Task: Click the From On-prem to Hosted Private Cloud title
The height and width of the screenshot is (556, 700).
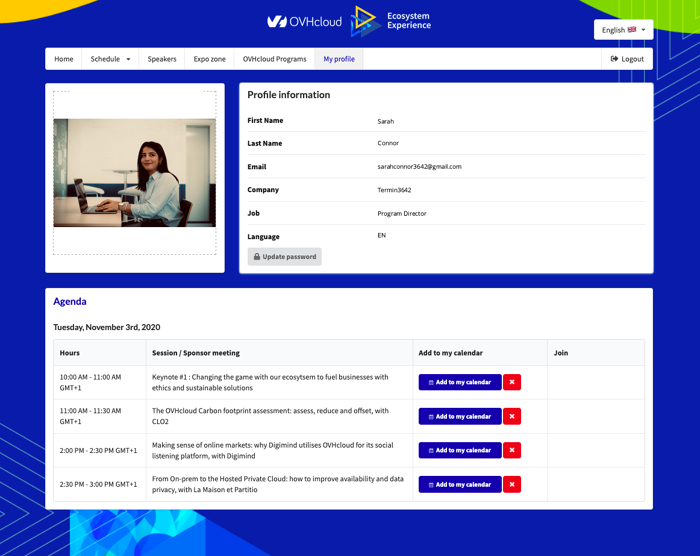Action: pyautogui.click(x=278, y=484)
